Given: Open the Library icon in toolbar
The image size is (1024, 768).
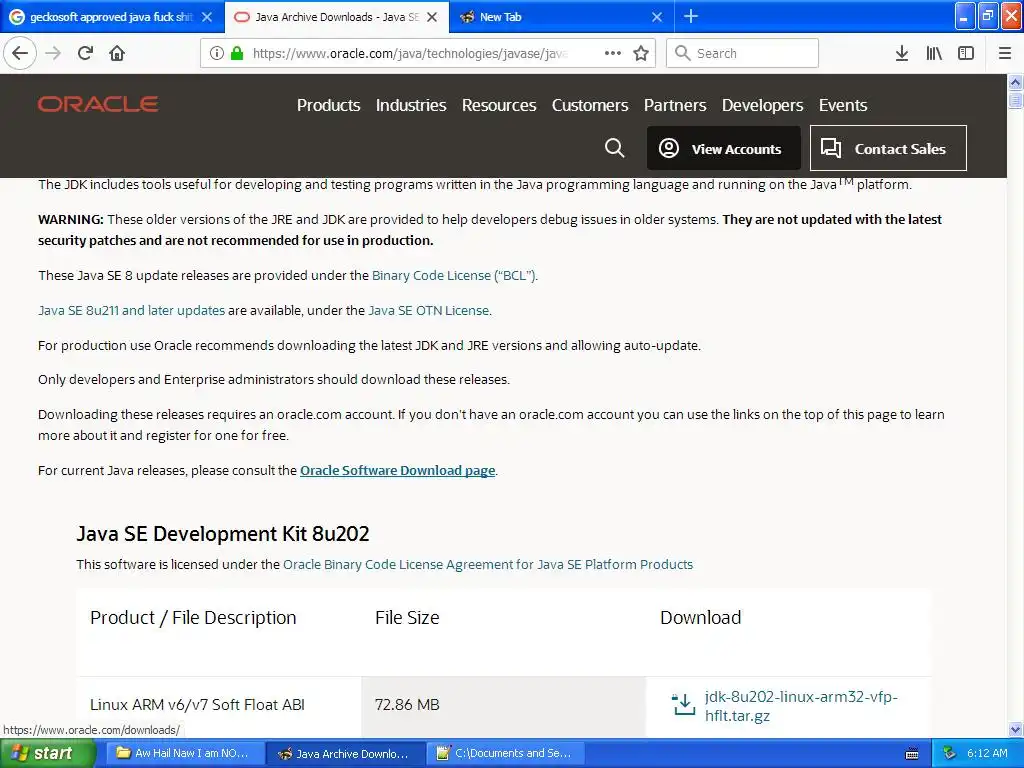Looking at the screenshot, I should tap(934, 53).
